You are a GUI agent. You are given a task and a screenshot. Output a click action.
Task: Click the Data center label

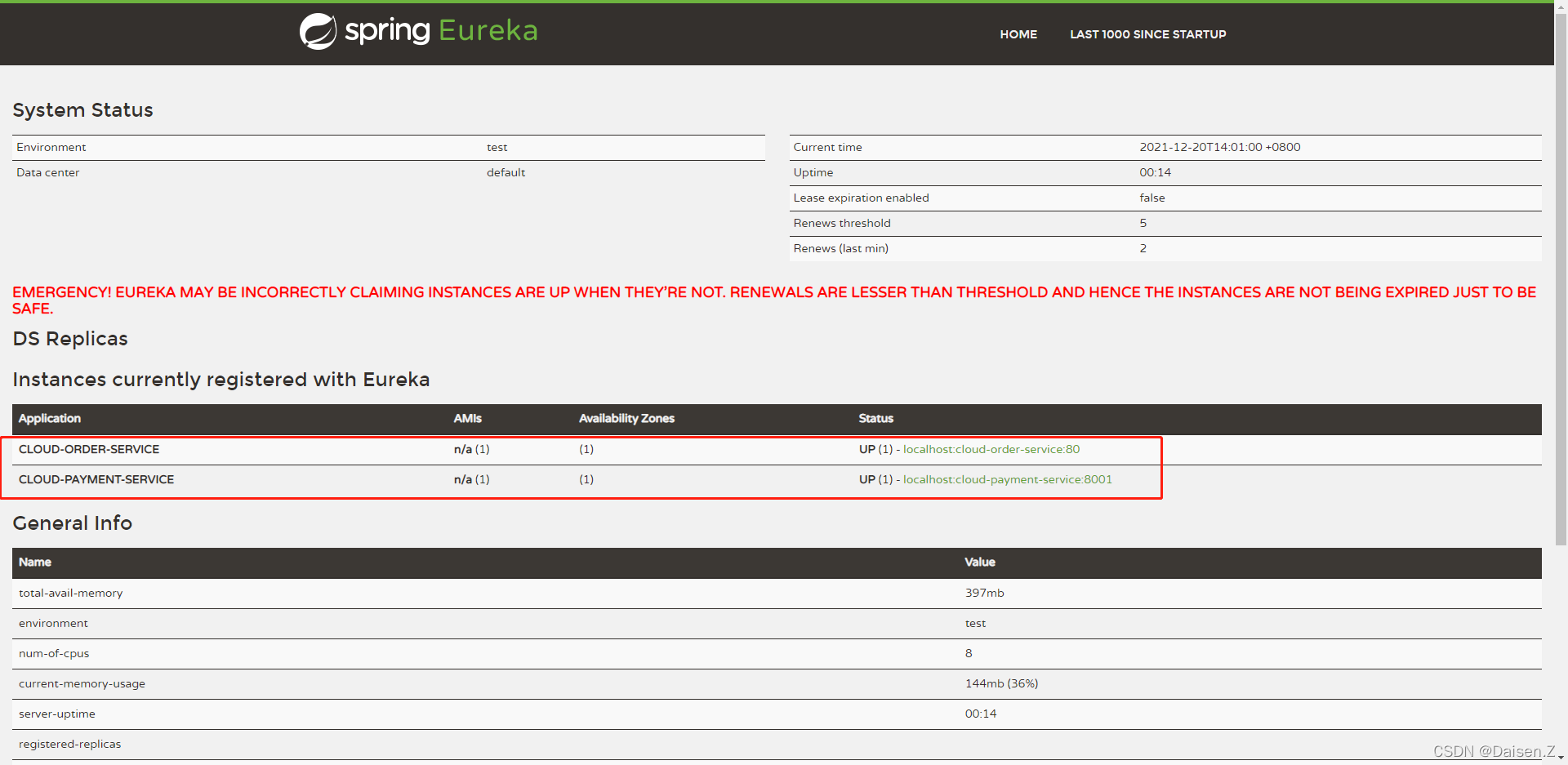click(x=47, y=172)
